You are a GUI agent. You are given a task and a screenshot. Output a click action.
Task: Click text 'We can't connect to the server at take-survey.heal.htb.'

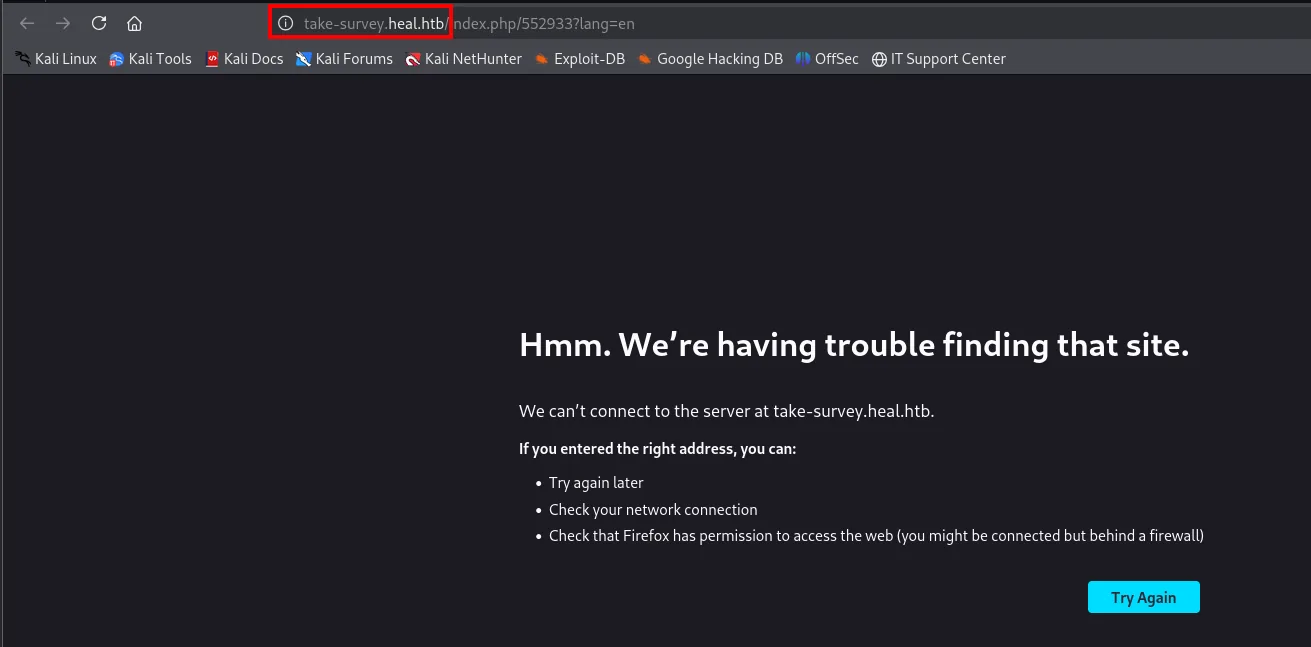pos(726,411)
